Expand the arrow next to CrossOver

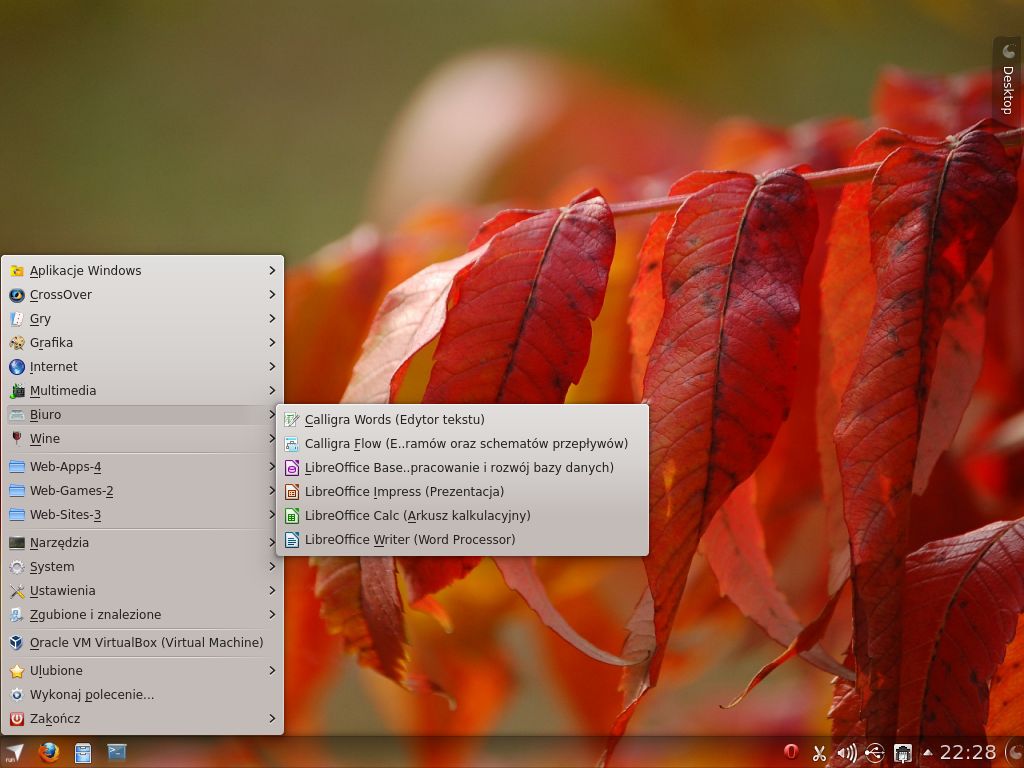(272, 295)
